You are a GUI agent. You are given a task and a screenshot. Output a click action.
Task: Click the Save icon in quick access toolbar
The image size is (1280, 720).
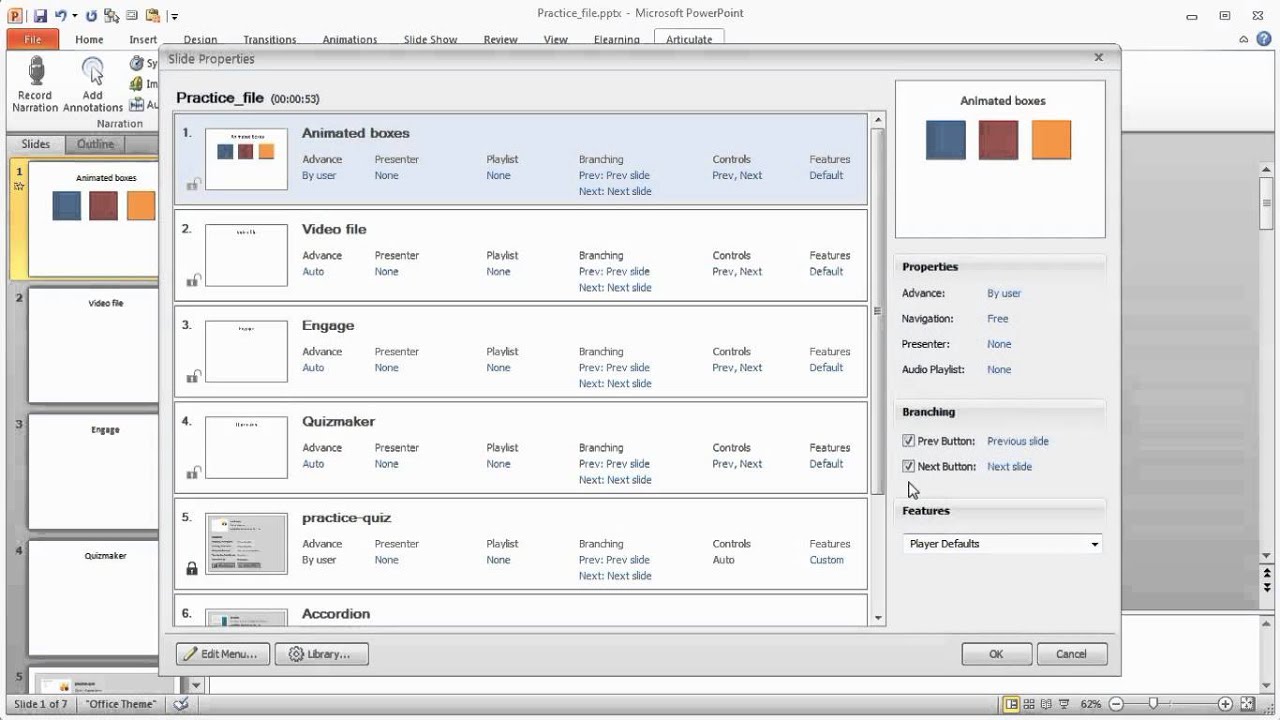tap(40, 15)
